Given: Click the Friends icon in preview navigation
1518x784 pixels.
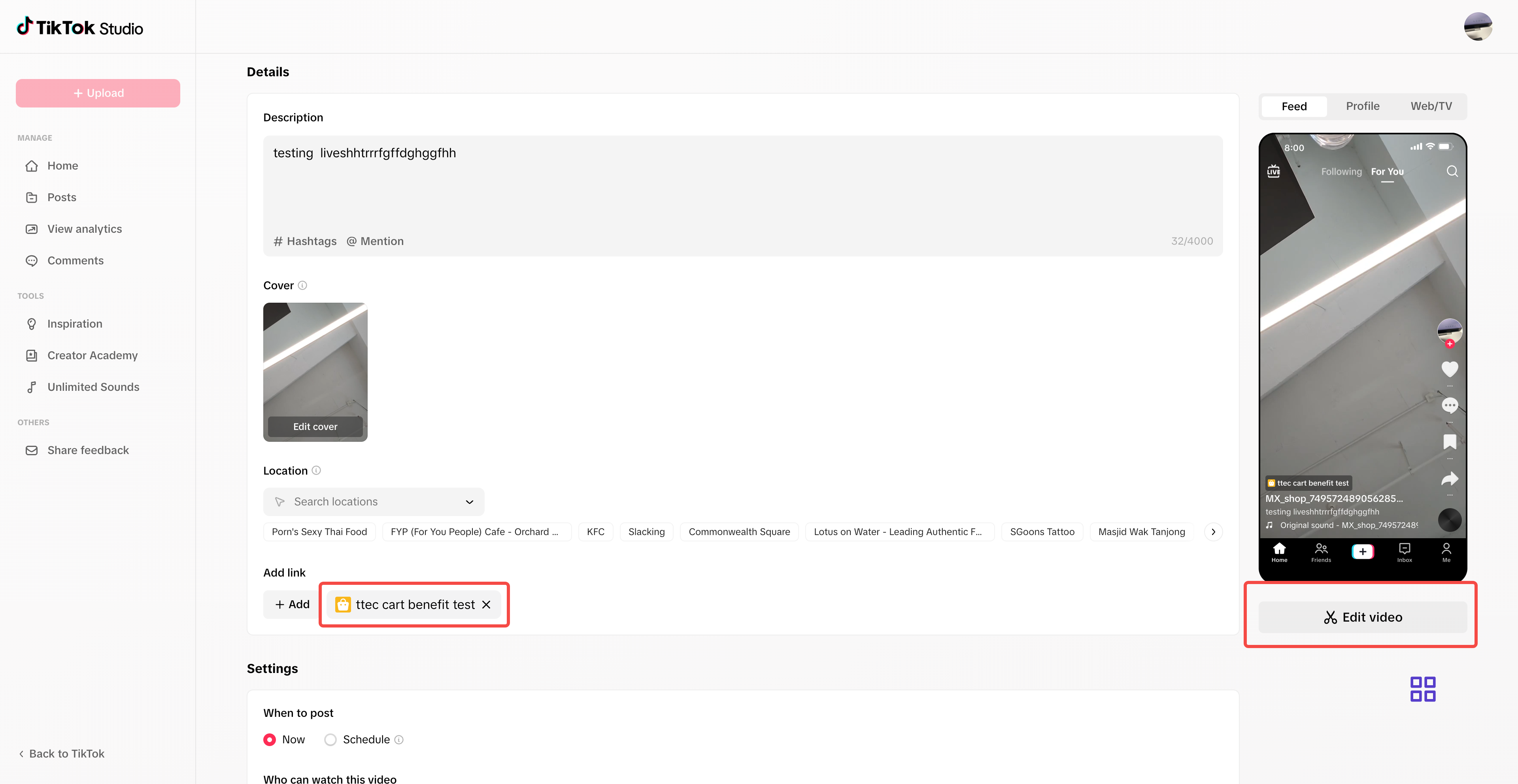Looking at the screenshot, I should (1321, 552).
